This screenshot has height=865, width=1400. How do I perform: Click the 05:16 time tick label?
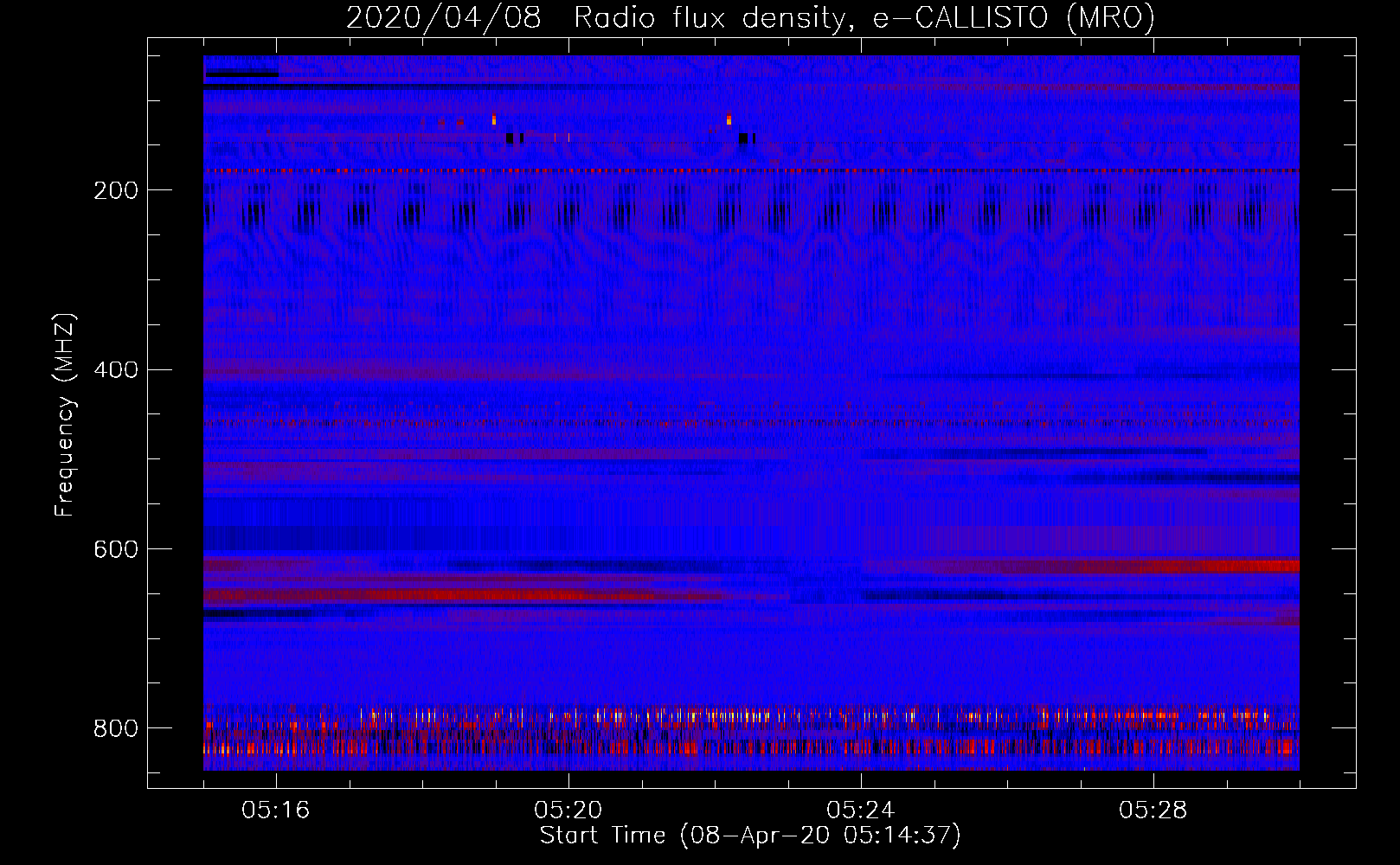(276, 811)
